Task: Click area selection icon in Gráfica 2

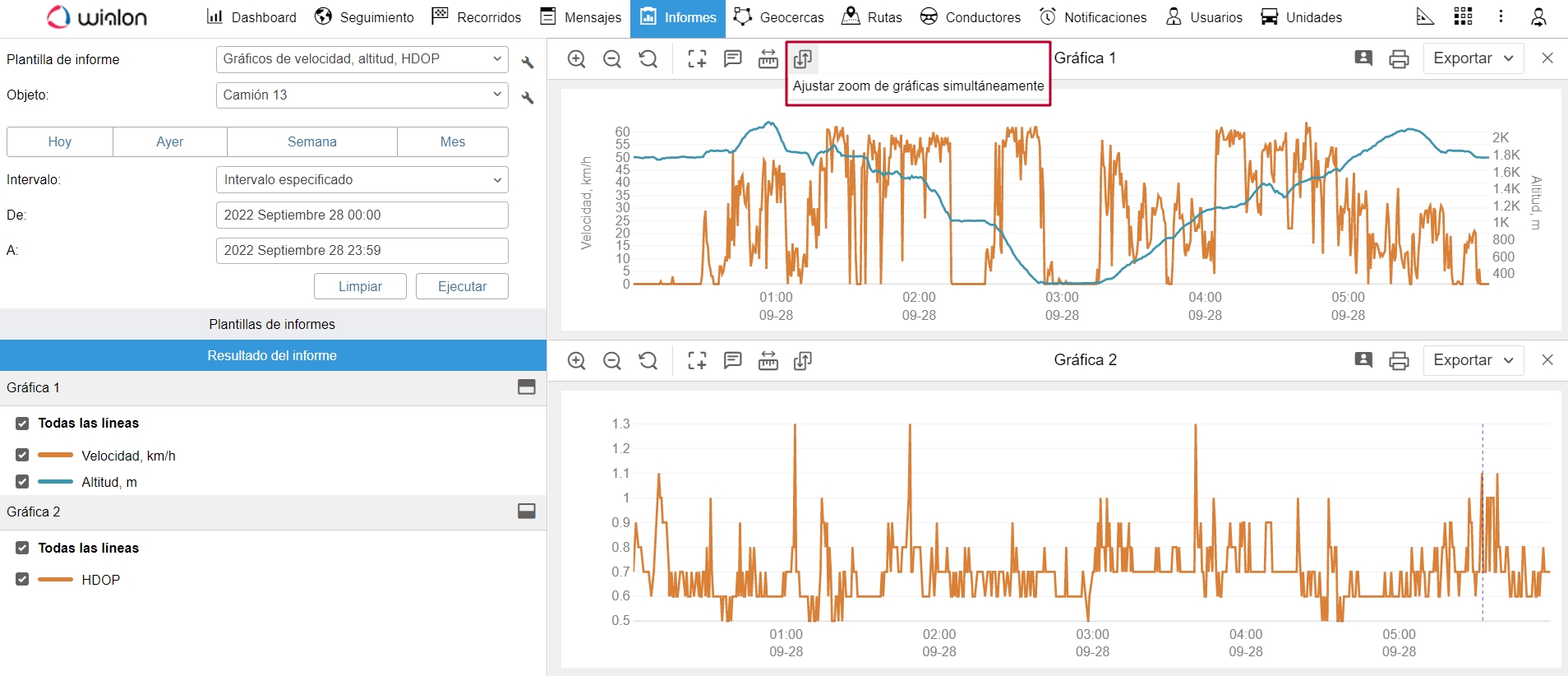Action: point(697,361)
